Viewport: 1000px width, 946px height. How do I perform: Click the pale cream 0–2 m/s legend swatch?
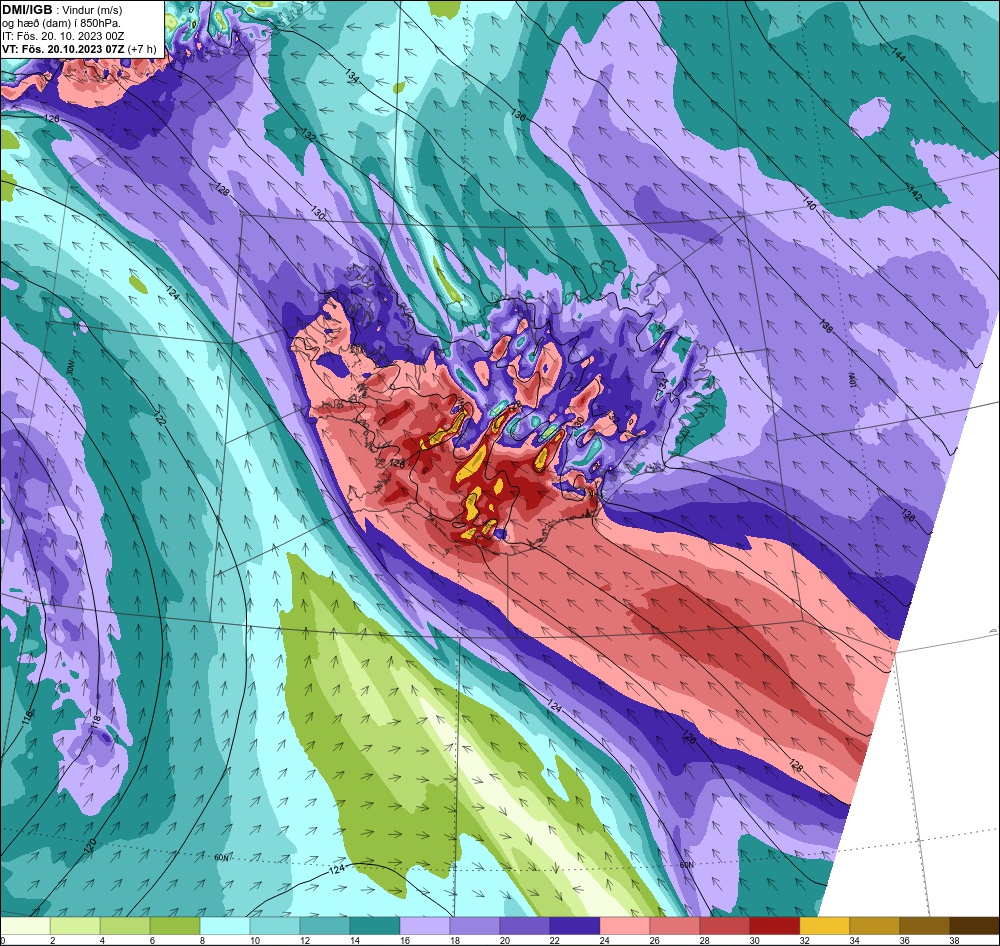(25, 926)
